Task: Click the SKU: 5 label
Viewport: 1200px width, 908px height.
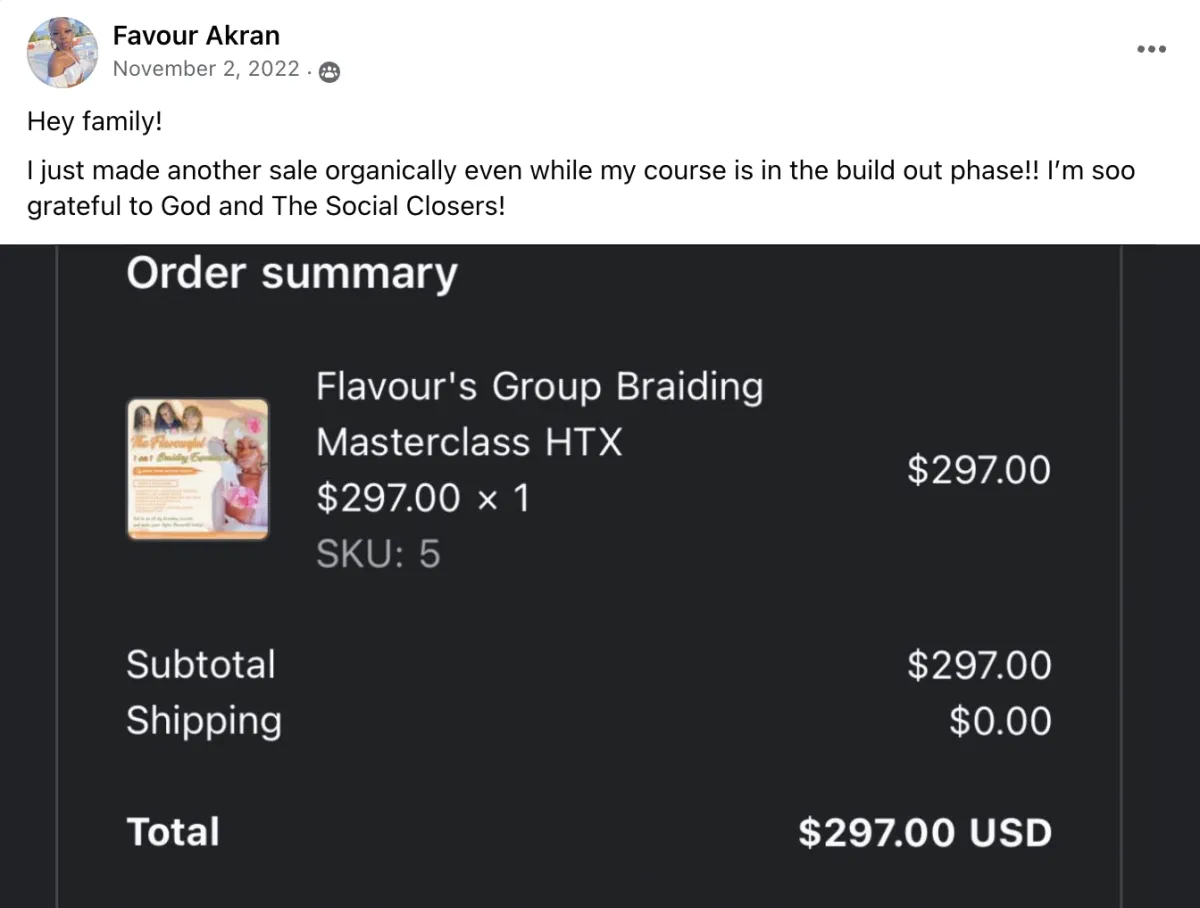Action: pyautogui.click(x=378, y=554)
